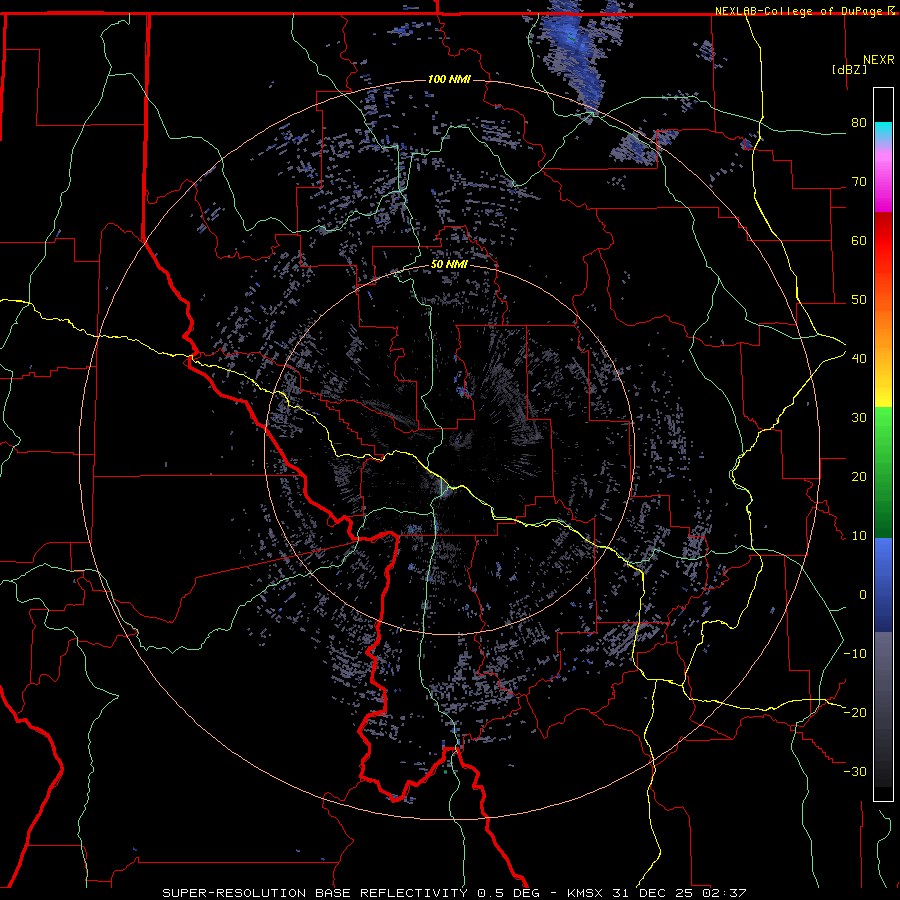Screen dimensions: 900x900
Task: Click the 10 value on the dBZ scale
Action: click(859, 536)
